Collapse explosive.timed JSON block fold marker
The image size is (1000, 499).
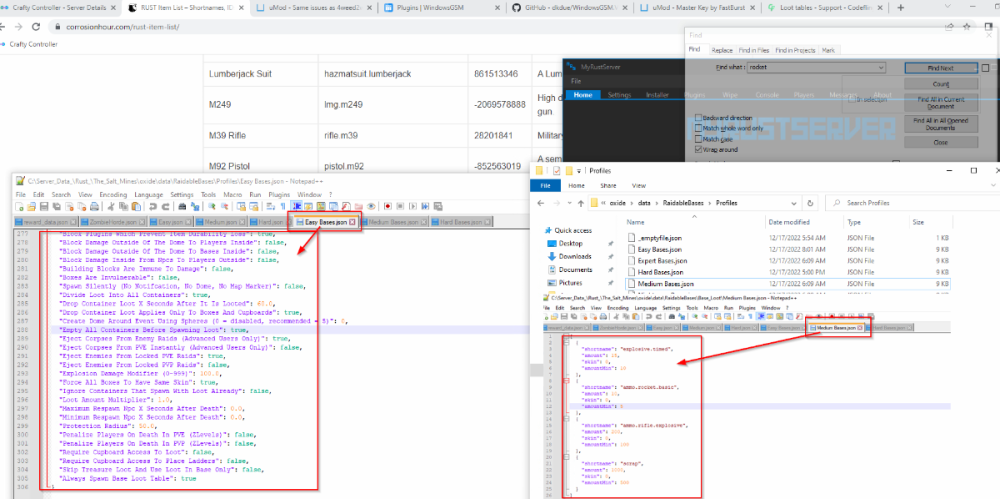click(566, 343)
